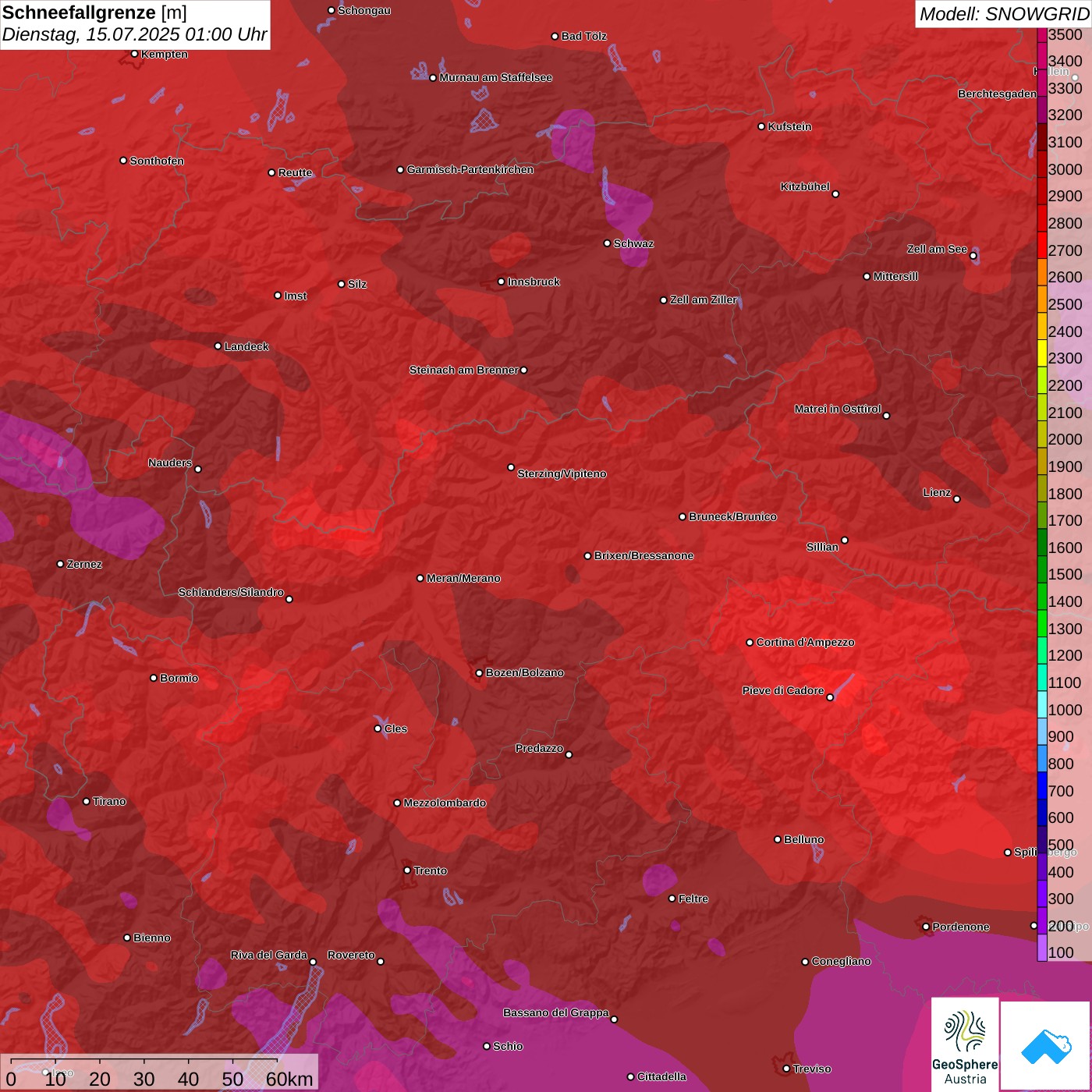Click the Steinach am Brenner label

pos(464,370)
